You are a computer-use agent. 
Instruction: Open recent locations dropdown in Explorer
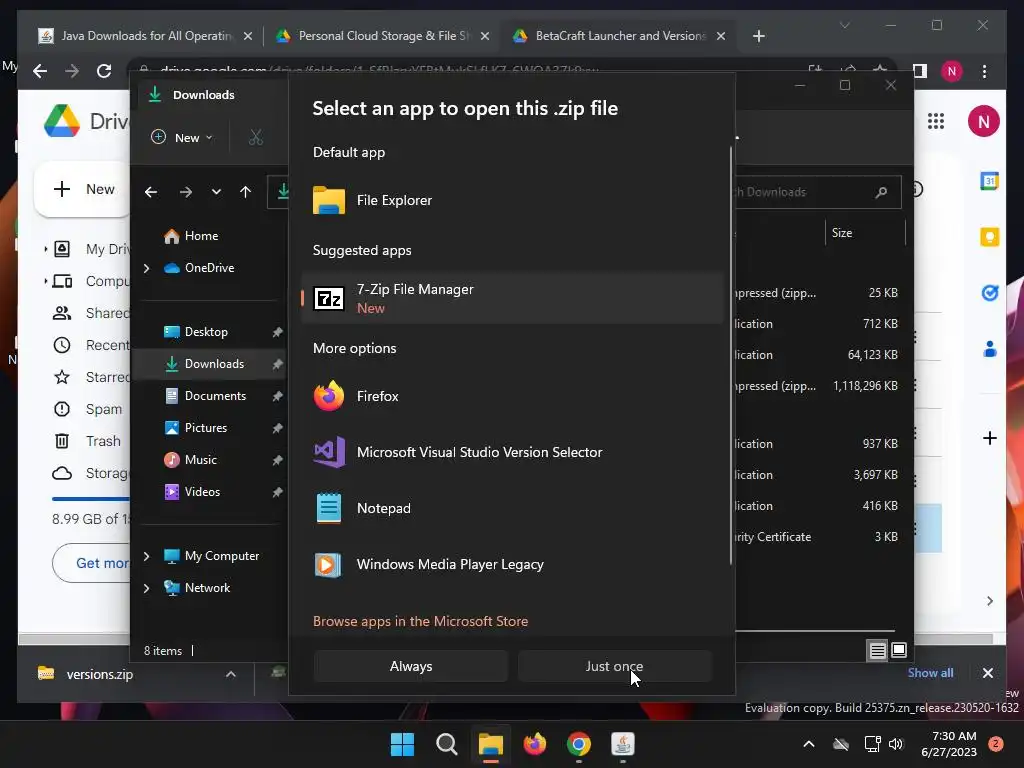pyautogui.click(x=216, y=192)
